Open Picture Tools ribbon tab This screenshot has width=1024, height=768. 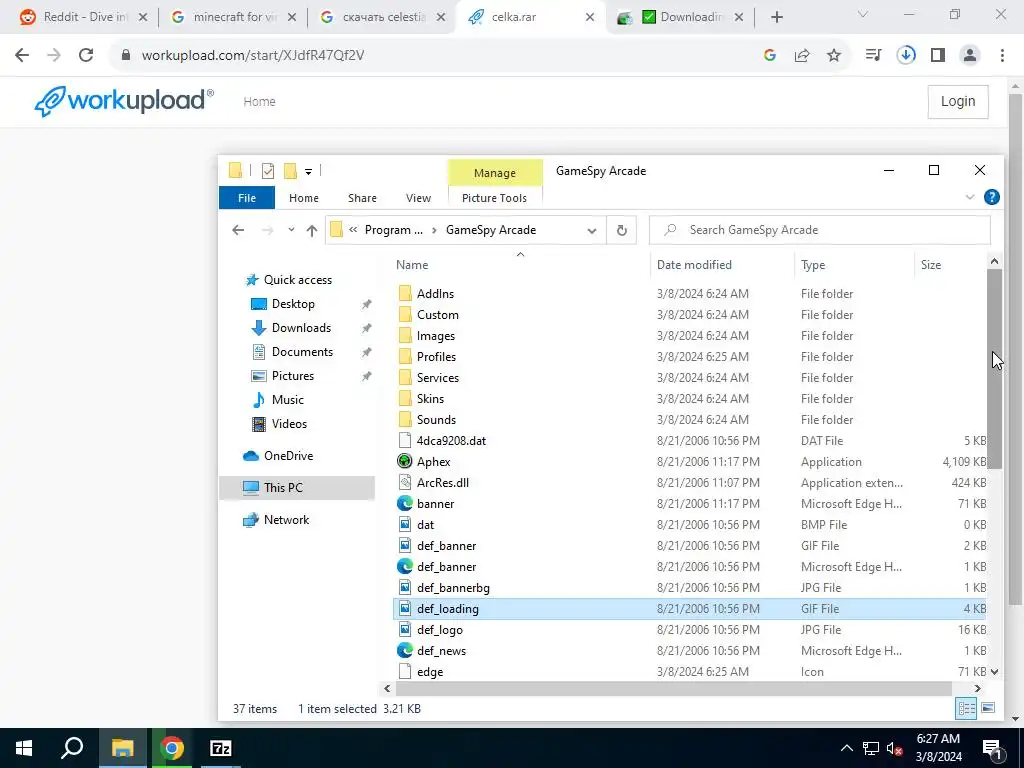[494, 198]
